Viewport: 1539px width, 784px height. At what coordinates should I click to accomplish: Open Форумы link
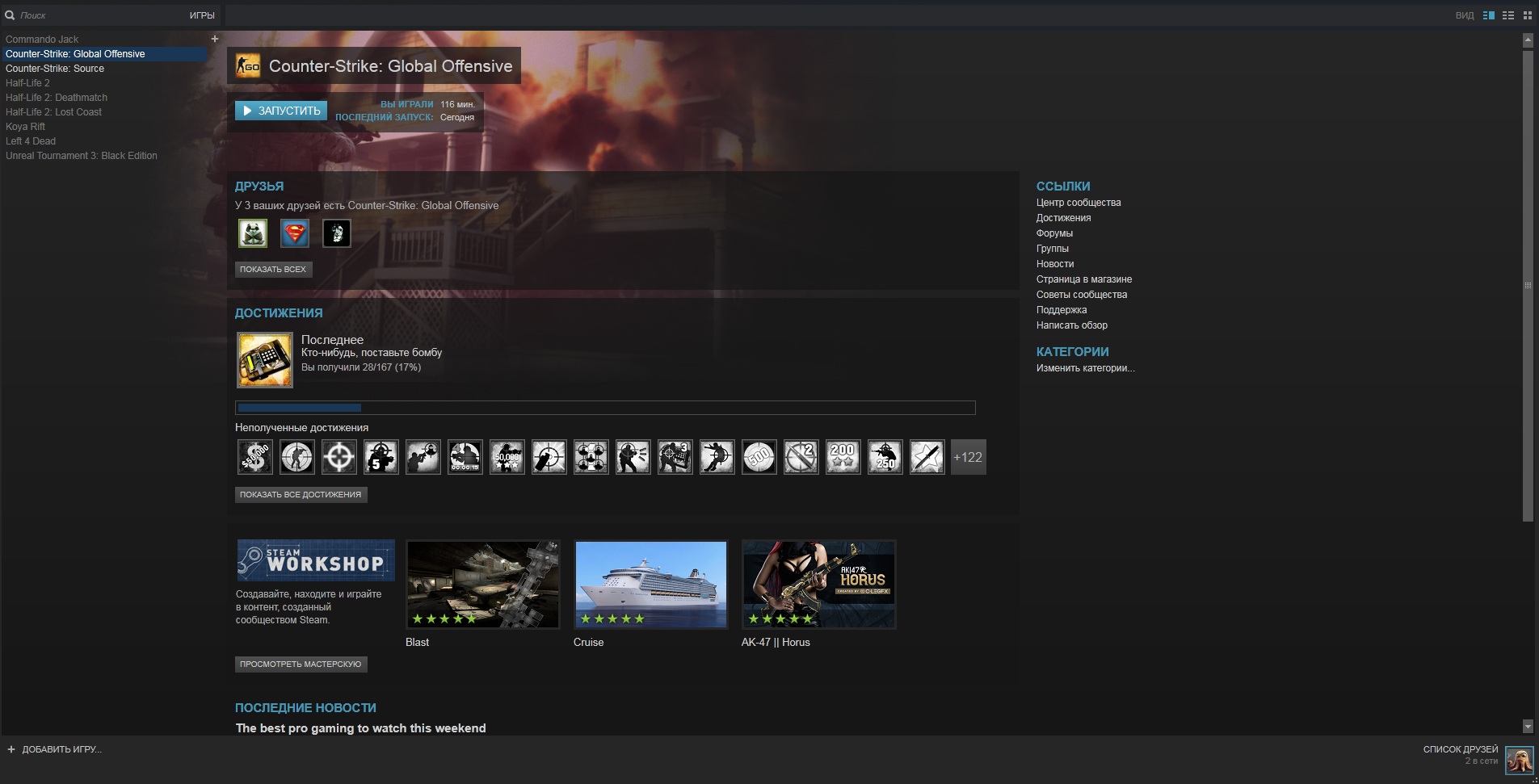1054,233
